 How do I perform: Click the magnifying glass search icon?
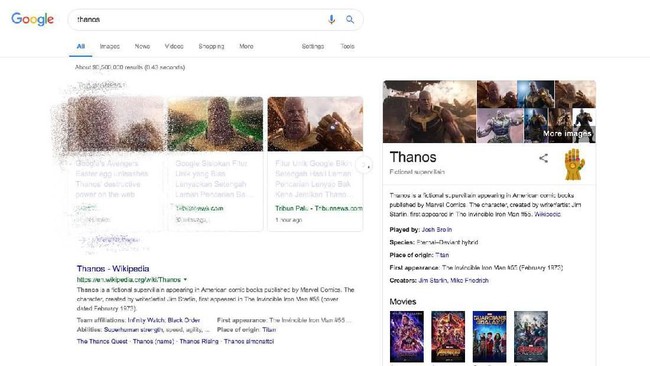(x=350, y=19)
